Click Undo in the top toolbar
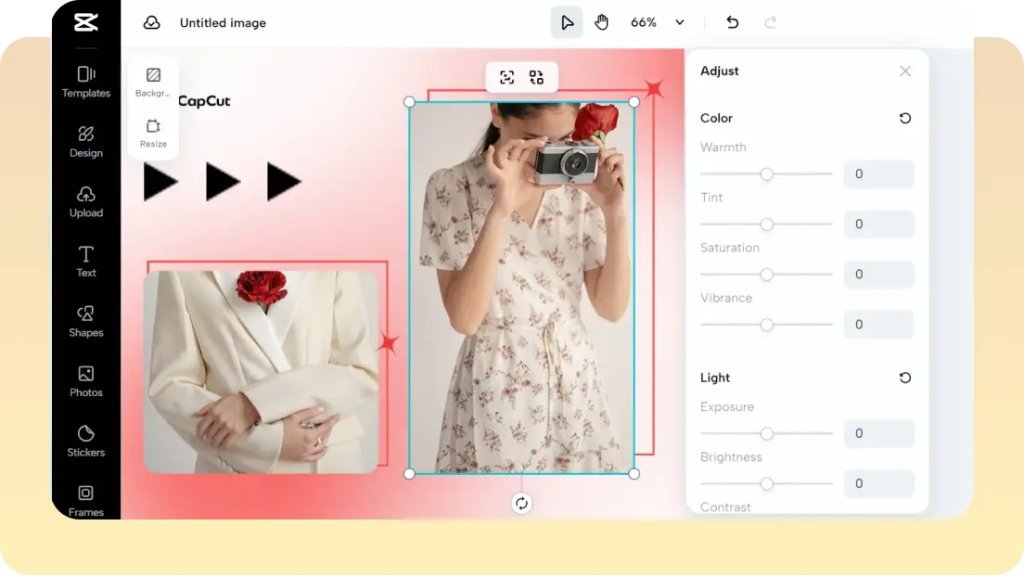The image size is (1024, 577). point(731,22)
